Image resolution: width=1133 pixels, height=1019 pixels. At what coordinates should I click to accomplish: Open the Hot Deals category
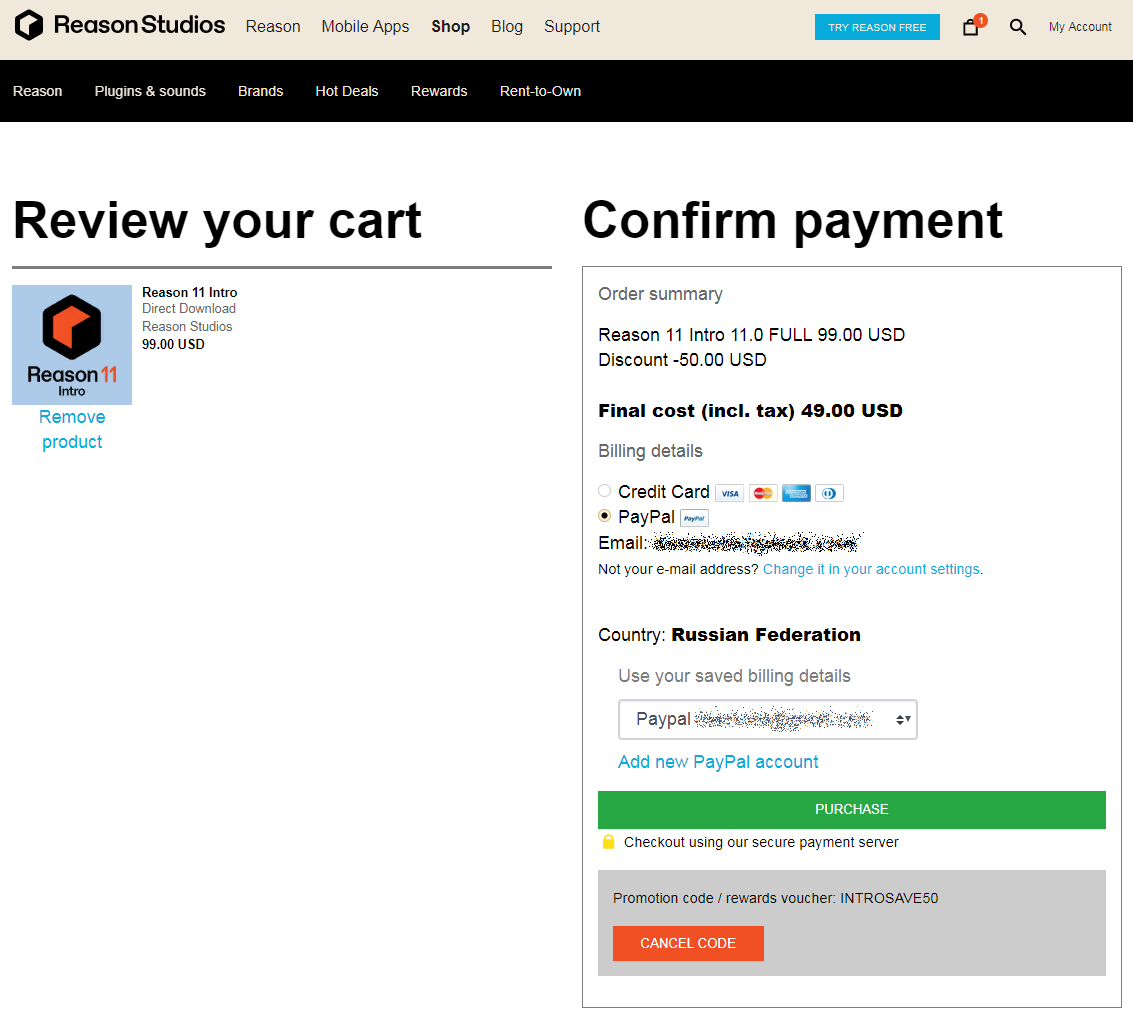347,91
